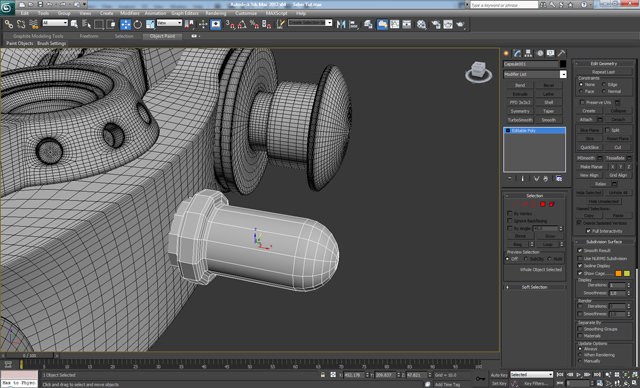640x388 pixels.
Task: Click the black object color swatch
Action: 563,64
